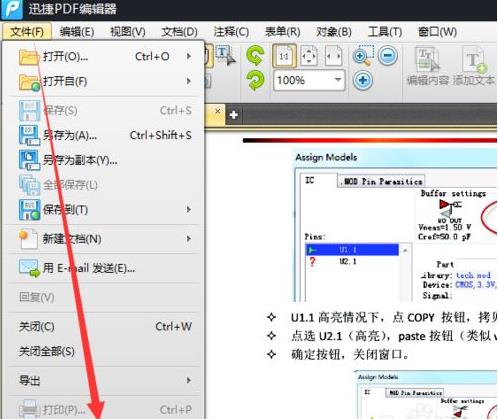Click the zoom out minus icon
498x419 pixels.
pyautogui.click(x=388, y=55)
